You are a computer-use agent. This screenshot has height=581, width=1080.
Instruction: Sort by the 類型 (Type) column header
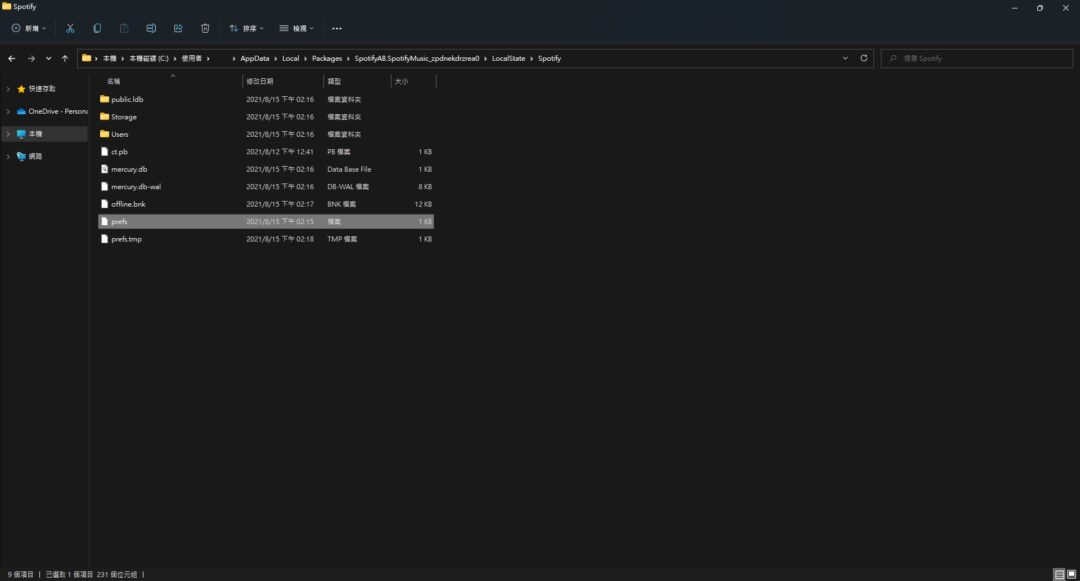tap(334, 81)
